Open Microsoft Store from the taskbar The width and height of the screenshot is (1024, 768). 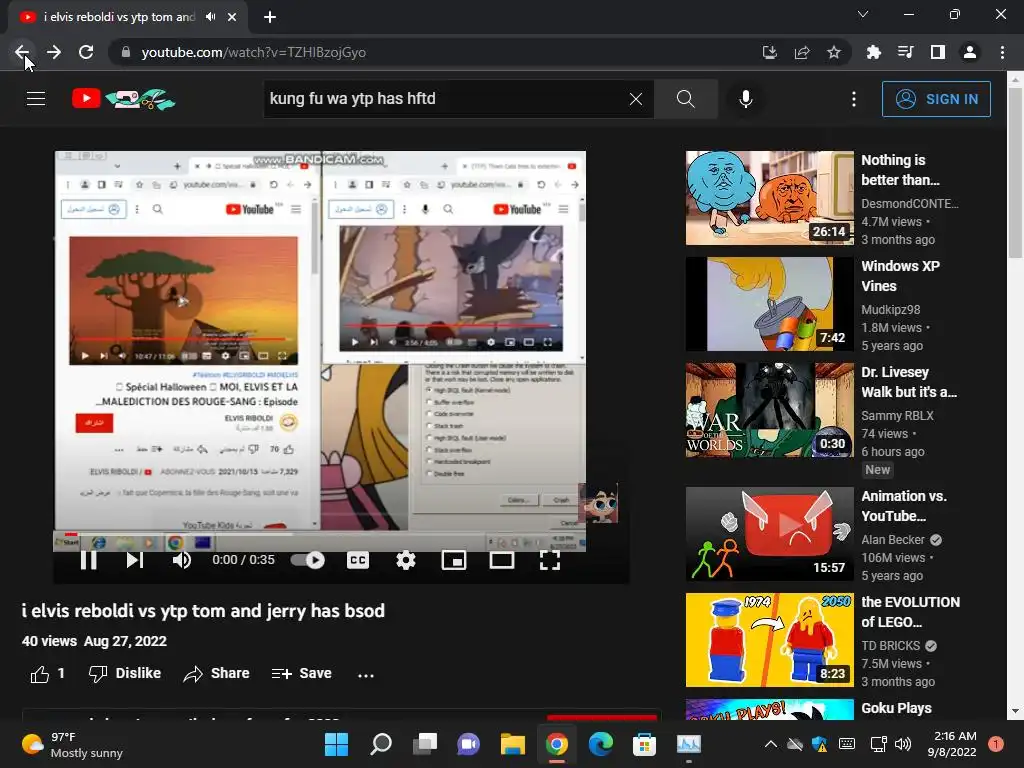[x=644, y=744]
